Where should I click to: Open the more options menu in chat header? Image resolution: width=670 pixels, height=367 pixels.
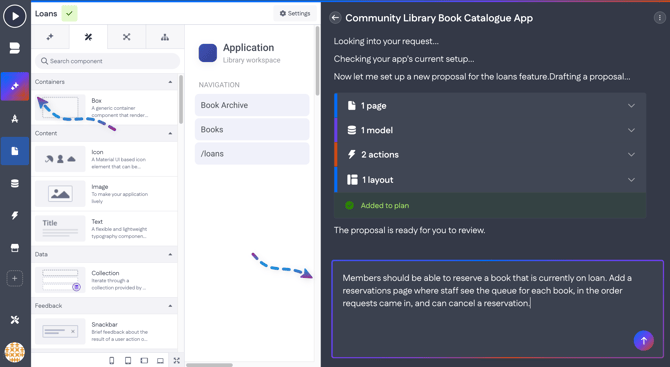pyautogui.click(x=659, y=18)
